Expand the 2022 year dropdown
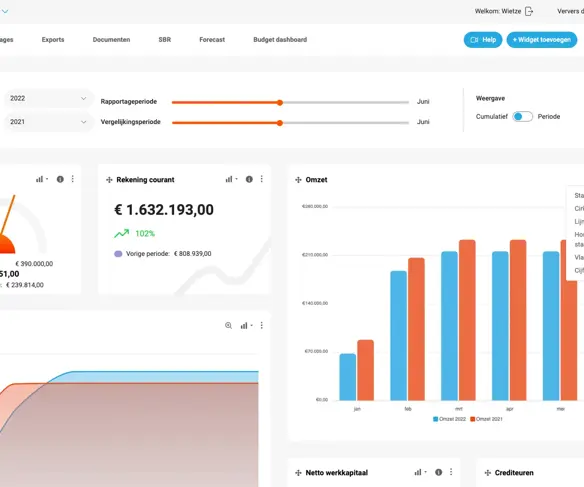 tap(48, 98)
